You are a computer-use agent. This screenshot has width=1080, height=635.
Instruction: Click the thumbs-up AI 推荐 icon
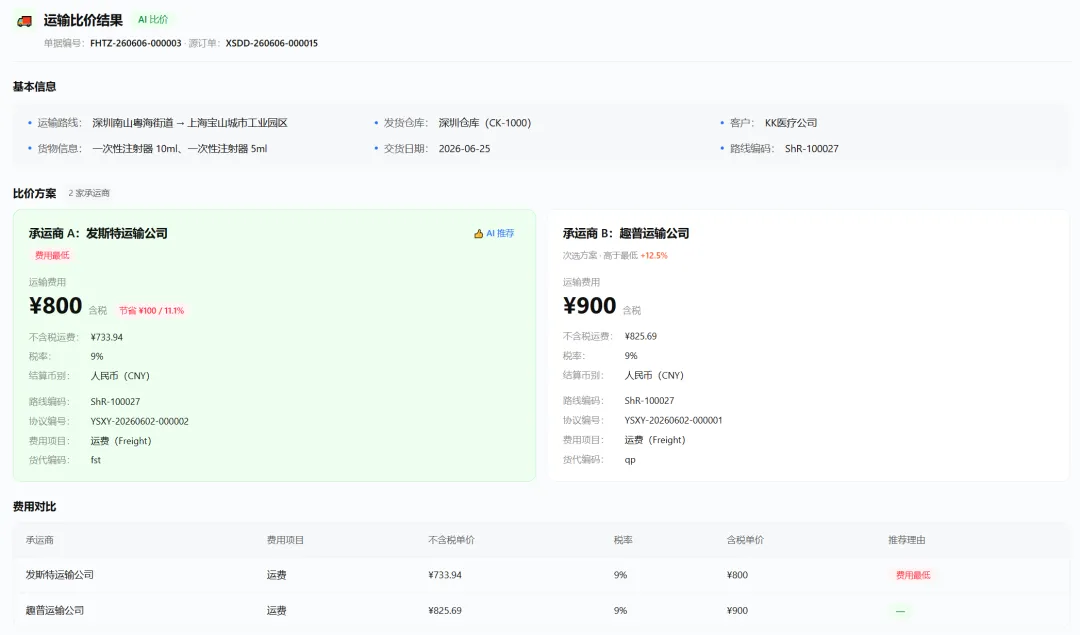(x=478, y=233)
